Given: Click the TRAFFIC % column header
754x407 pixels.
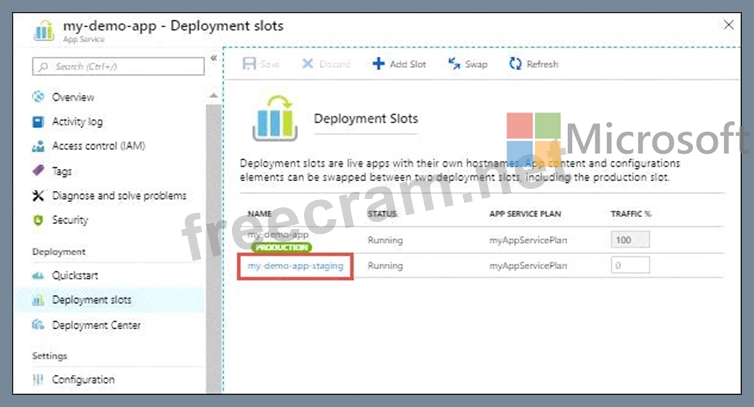Looking at the screenshot, I should tap(631, 214).
